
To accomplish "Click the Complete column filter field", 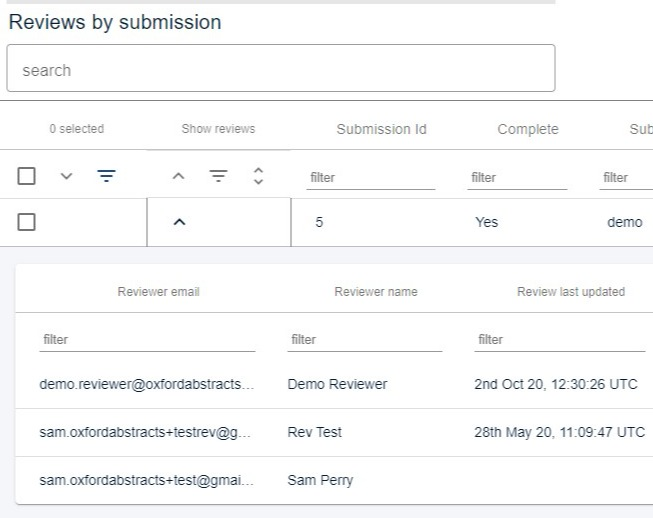I will (x=517, y=178).
